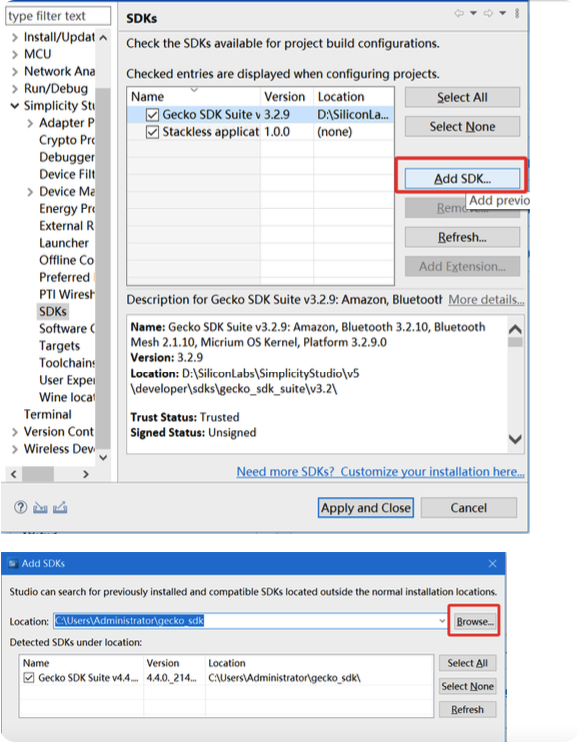Open the Location combo box dropdown arrow

click(442, 621)
